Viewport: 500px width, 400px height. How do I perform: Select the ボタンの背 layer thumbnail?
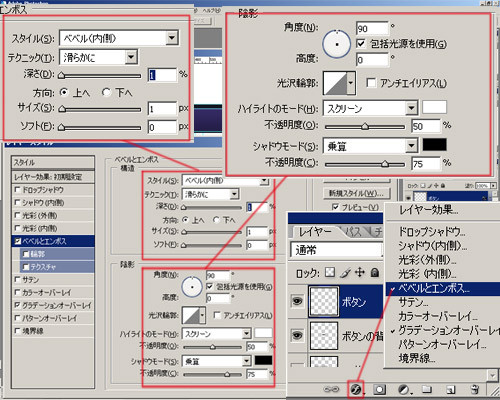pos(323,335)
